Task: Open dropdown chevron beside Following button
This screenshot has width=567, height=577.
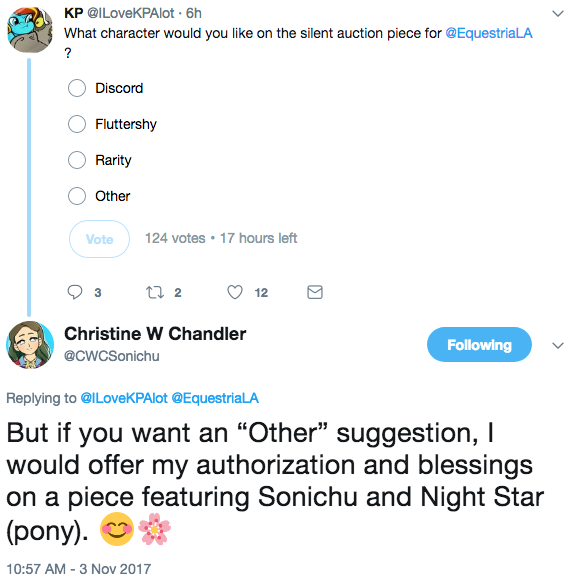Action: point(558,346)
